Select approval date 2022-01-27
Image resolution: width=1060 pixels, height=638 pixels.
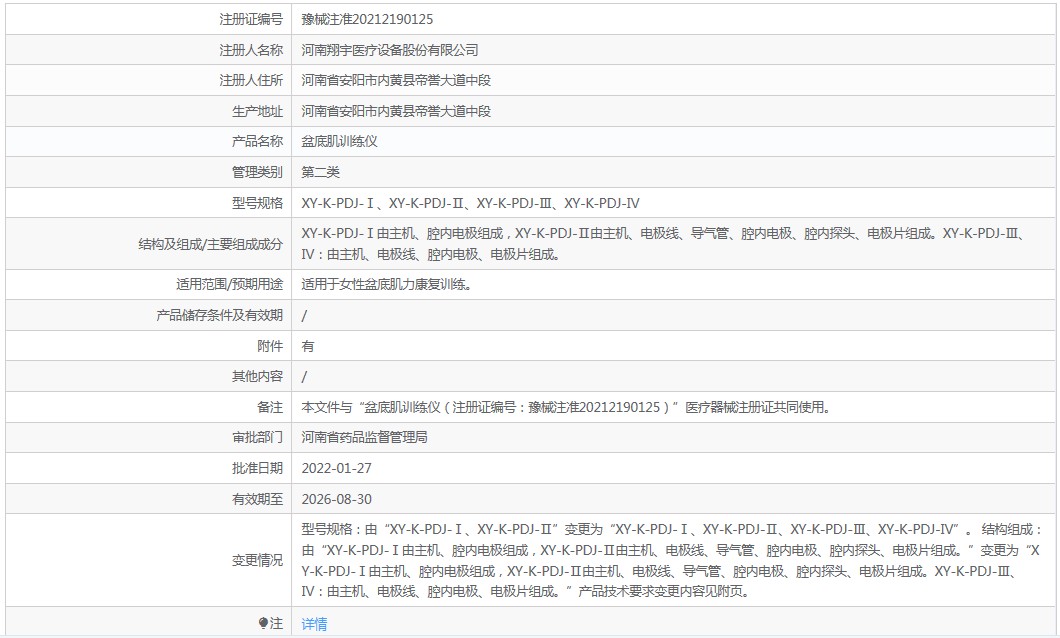tap(337, 468)
